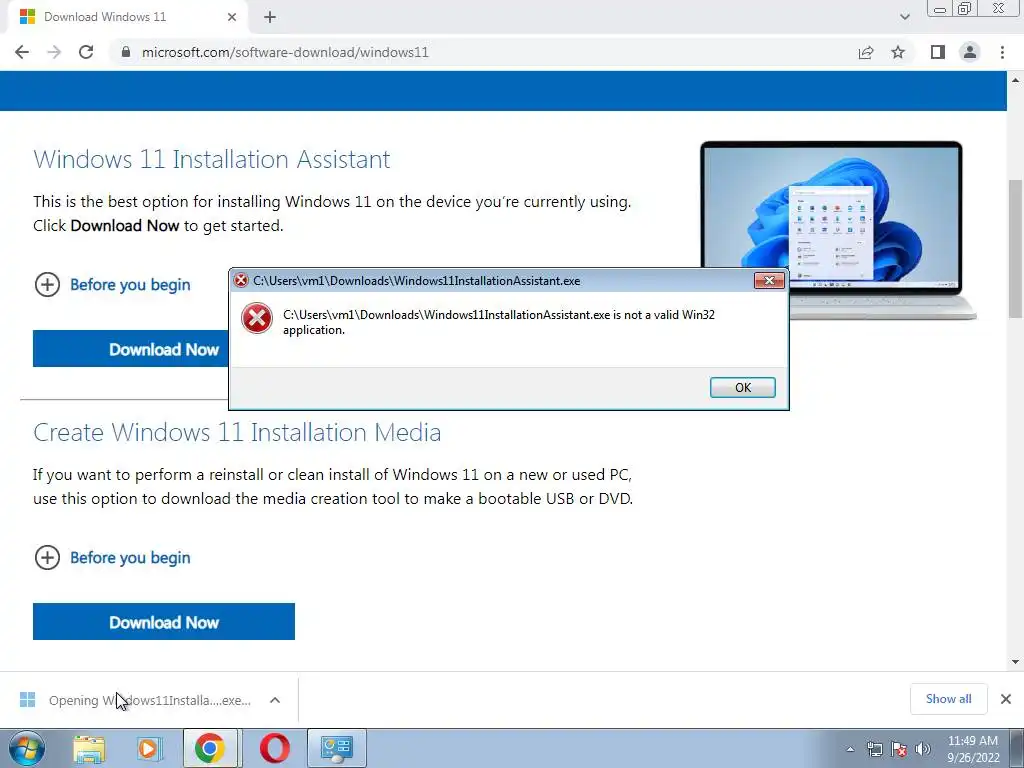1024x768 pixels.
Task: Launch Opera browser from taskbar
Action: pyautogui.click(x=274, y=748)
